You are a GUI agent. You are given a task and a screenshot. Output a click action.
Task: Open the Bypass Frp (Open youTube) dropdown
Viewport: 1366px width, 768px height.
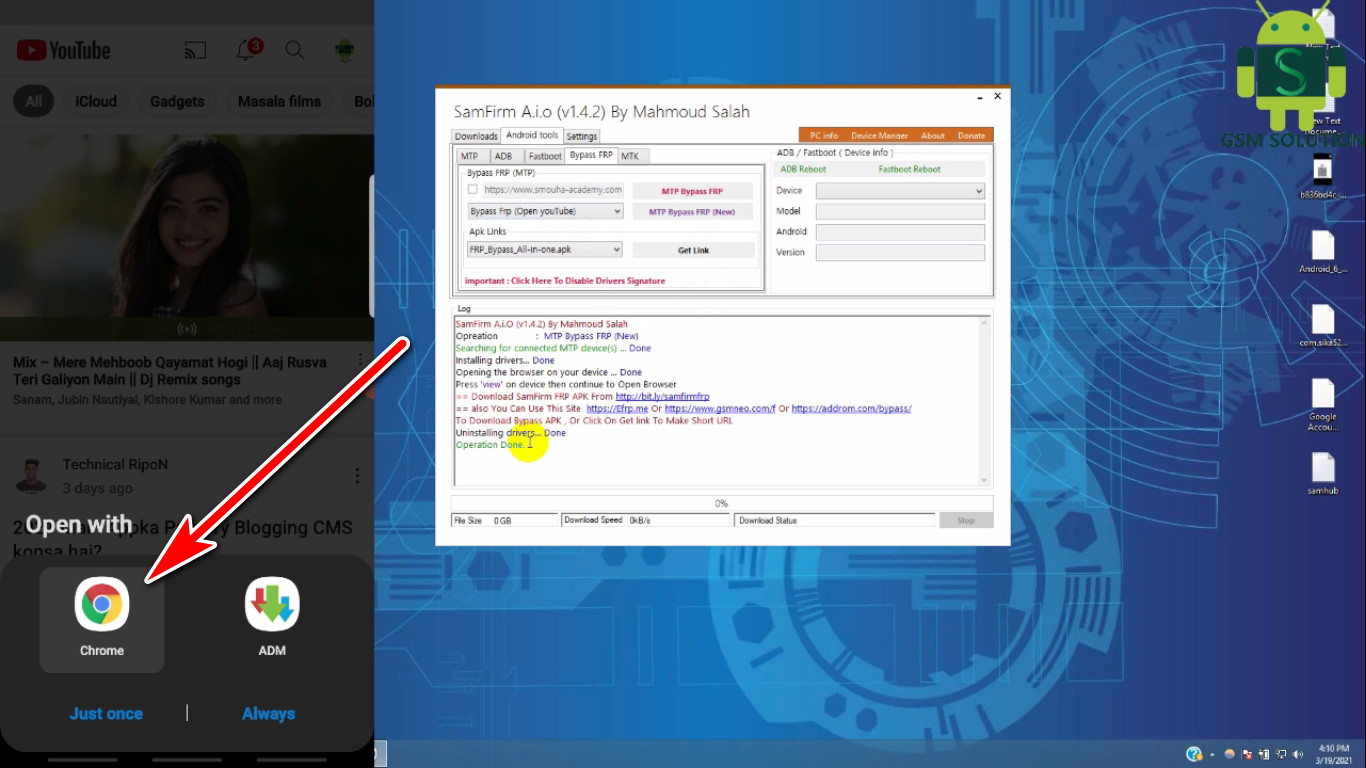point(618,211)
